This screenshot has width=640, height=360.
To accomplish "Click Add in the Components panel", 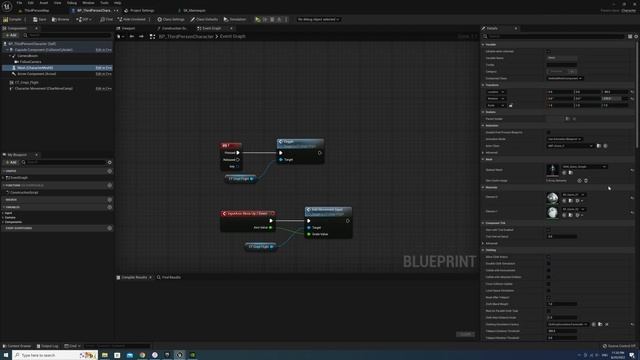I will [11, 36].
